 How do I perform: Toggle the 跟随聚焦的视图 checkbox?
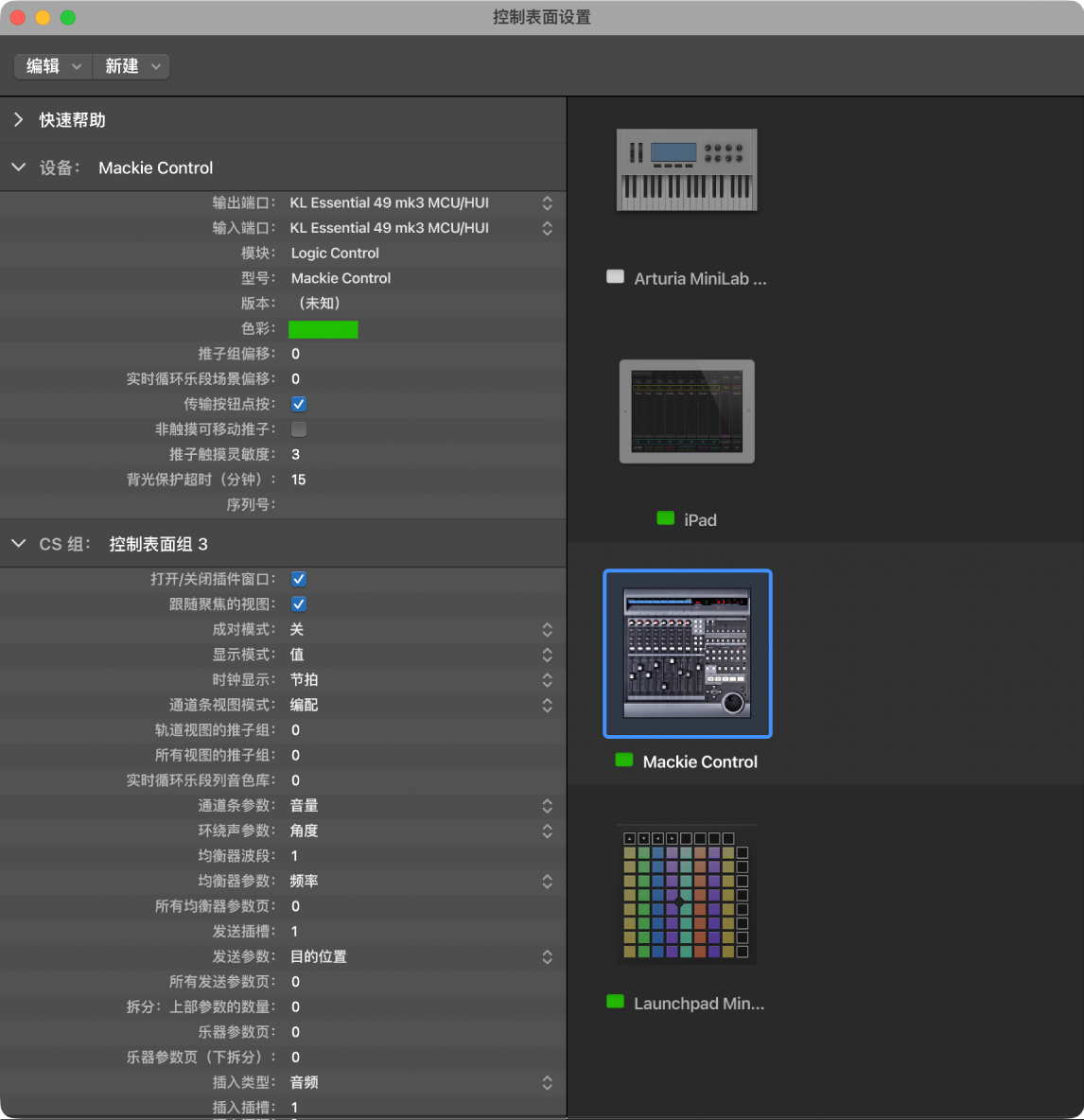(299, 604)
